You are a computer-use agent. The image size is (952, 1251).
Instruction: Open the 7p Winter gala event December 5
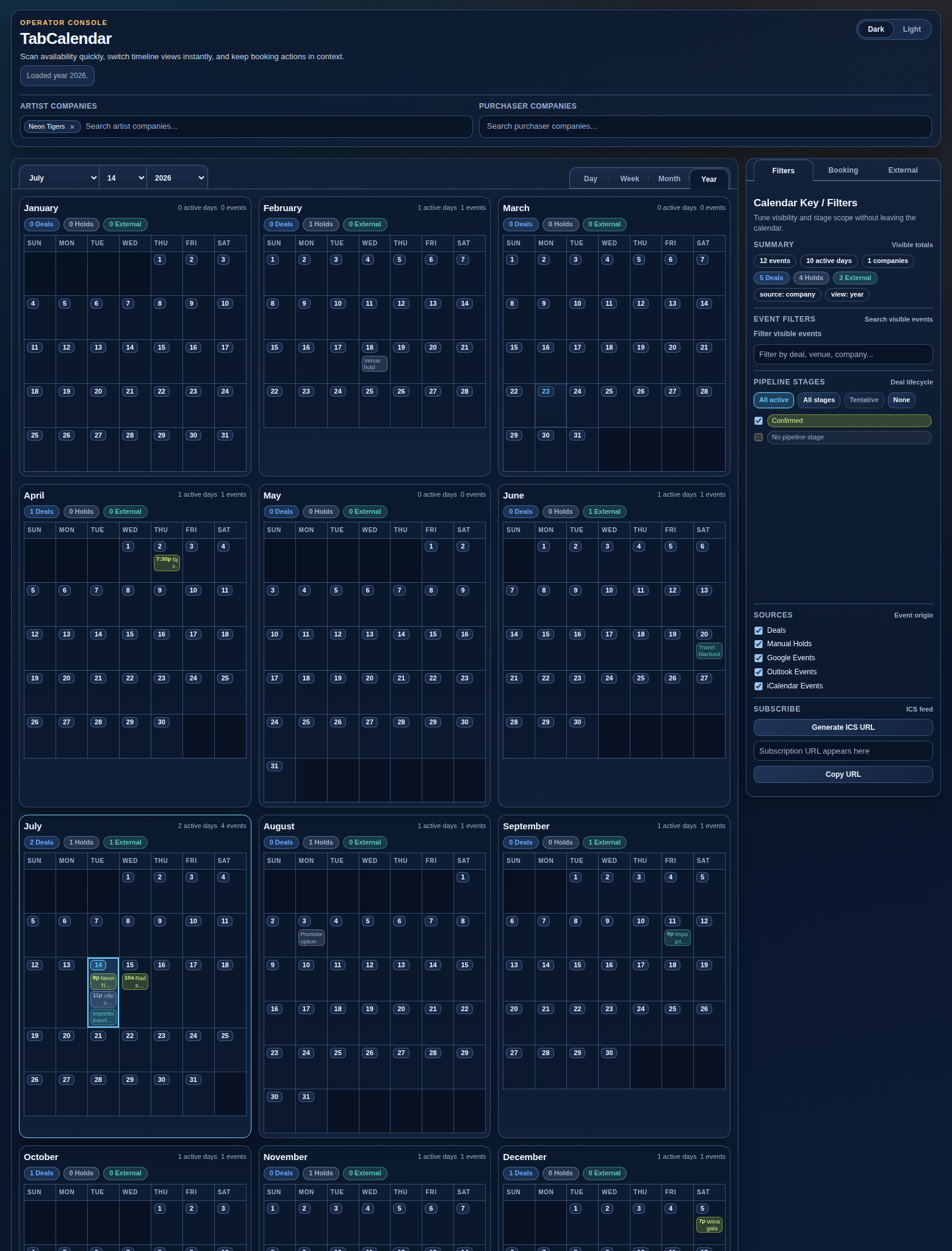[x=709, y=1225]
